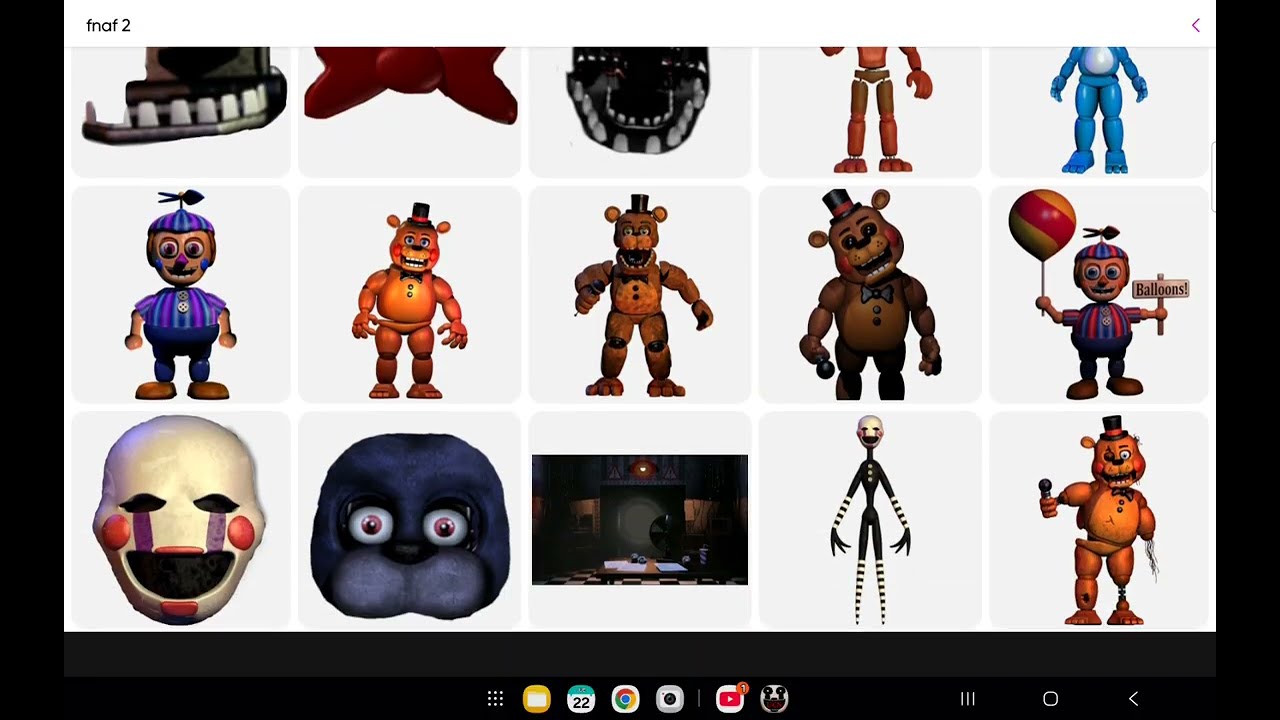This screenshot has width=1280, height=720.
Task: Select the orange Foxy legs sticker
Action: tap(870, 112)
